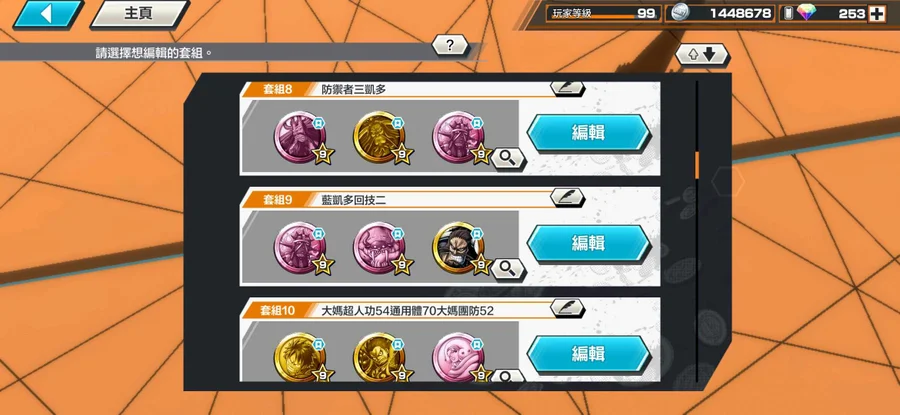Select the Kaido portrait medal in 套組9
This screenshot has width=900, height=415.
pos(459,248)
